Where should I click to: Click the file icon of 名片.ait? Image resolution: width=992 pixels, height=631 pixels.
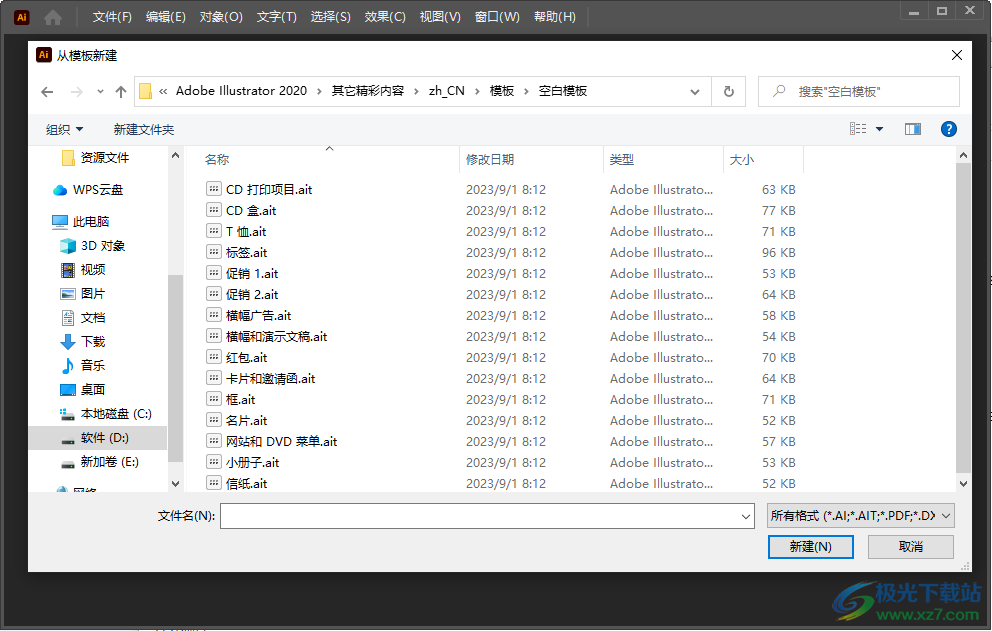coord(214,420)
